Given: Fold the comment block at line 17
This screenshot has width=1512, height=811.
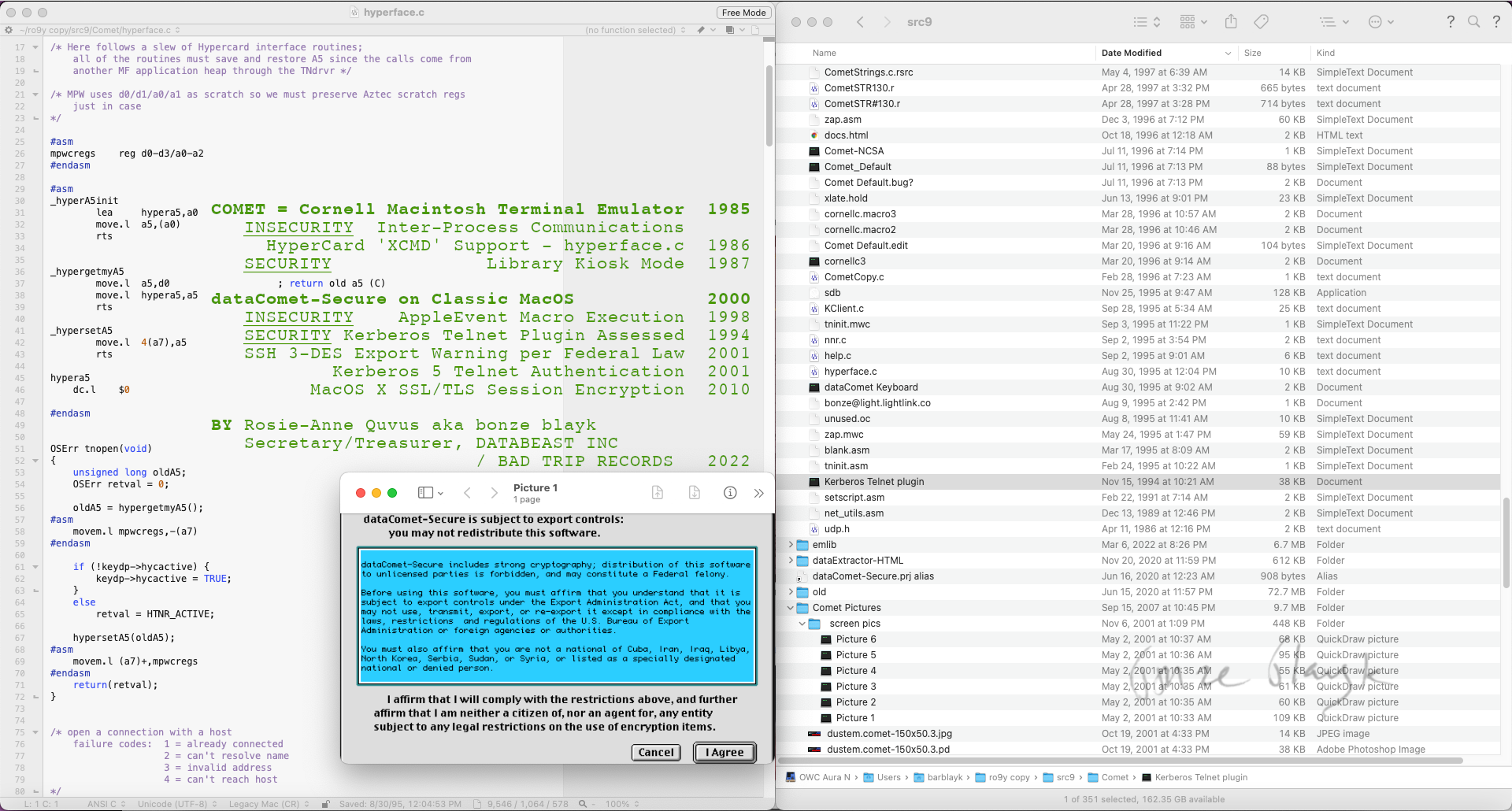Looking at the screenshot, I should (35, 47).
